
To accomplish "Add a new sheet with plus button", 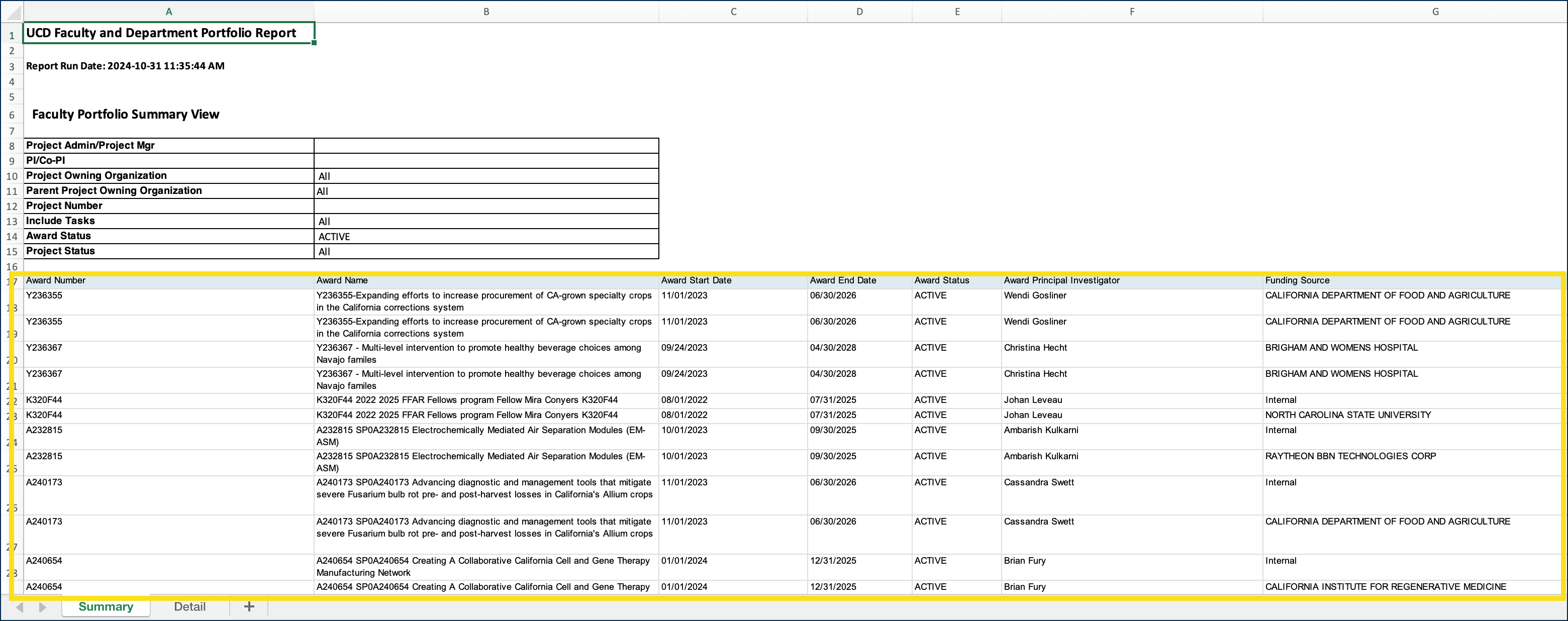I will pyautogui.click(x=249, y=606).
